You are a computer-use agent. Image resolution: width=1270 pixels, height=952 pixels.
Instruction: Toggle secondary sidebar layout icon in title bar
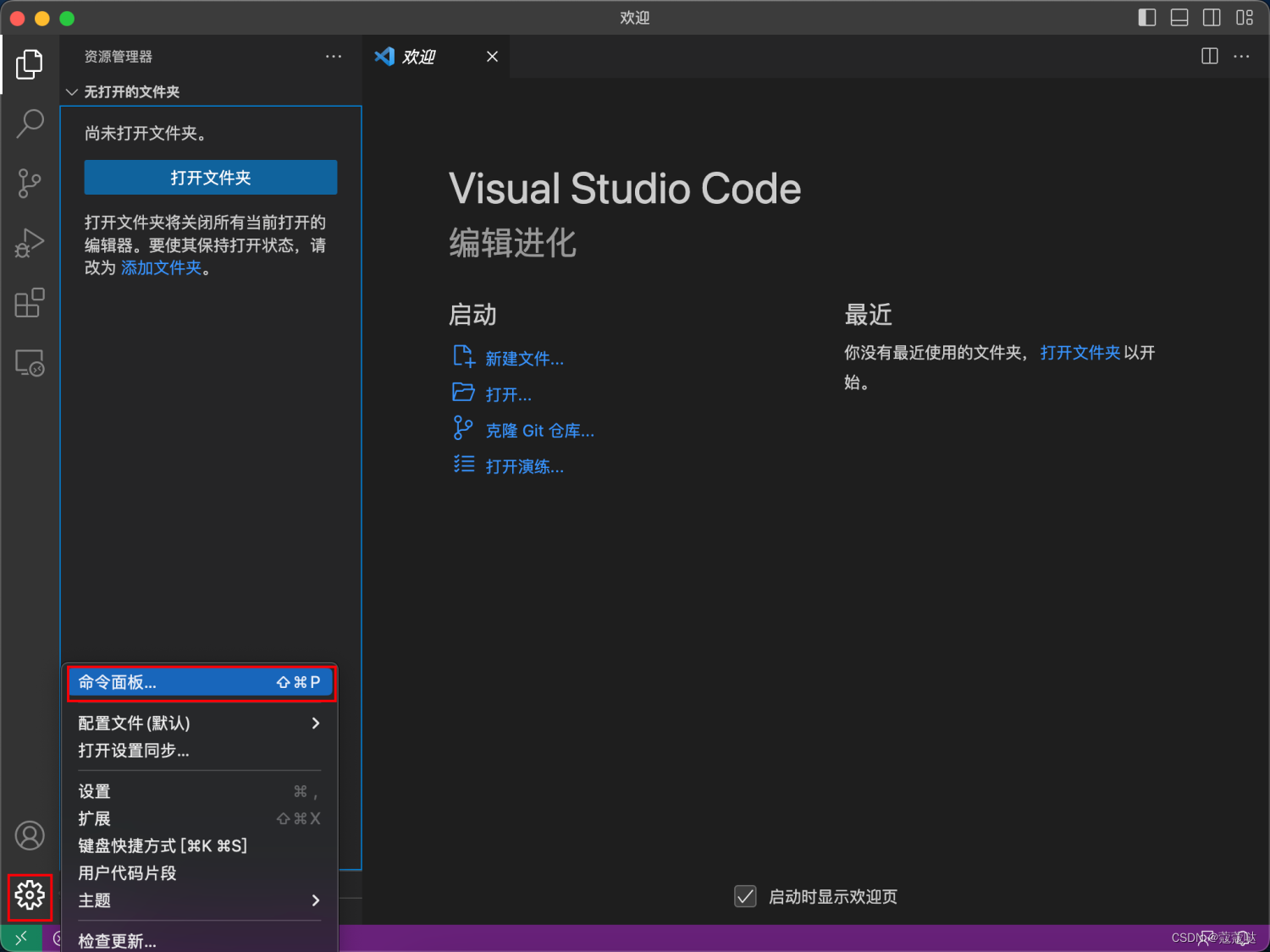pyautogui.click(x=1212, y=18)
